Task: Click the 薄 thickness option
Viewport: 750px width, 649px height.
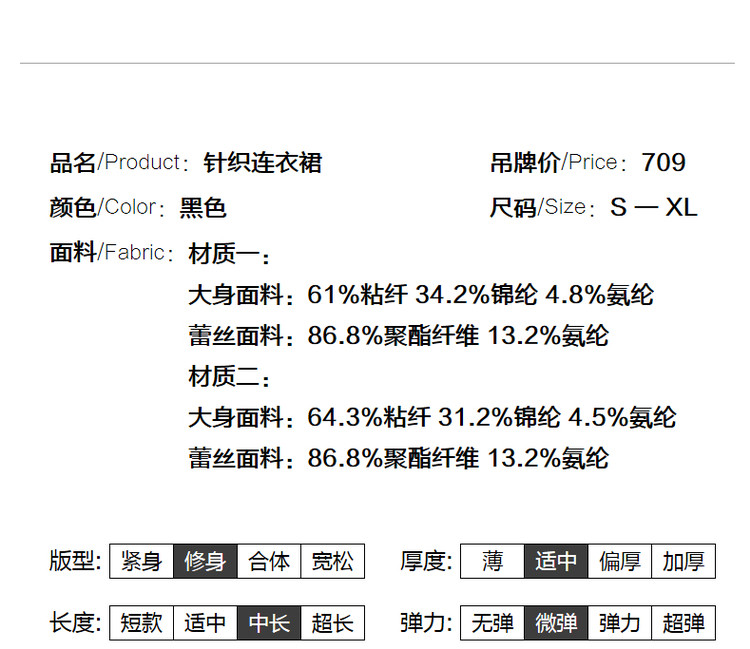Action: pos(492,561)
